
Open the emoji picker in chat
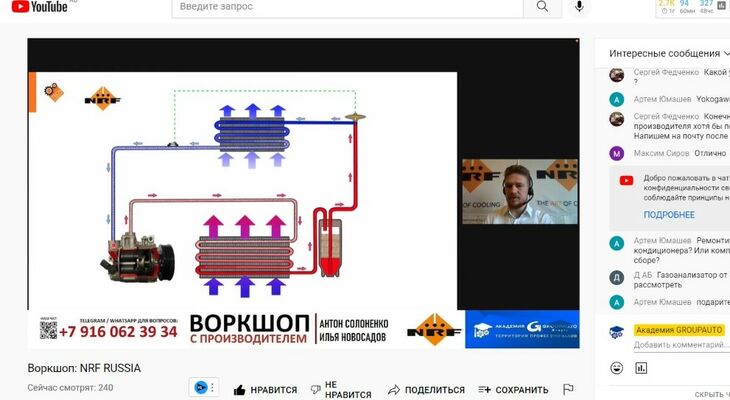tap(616, 368)
